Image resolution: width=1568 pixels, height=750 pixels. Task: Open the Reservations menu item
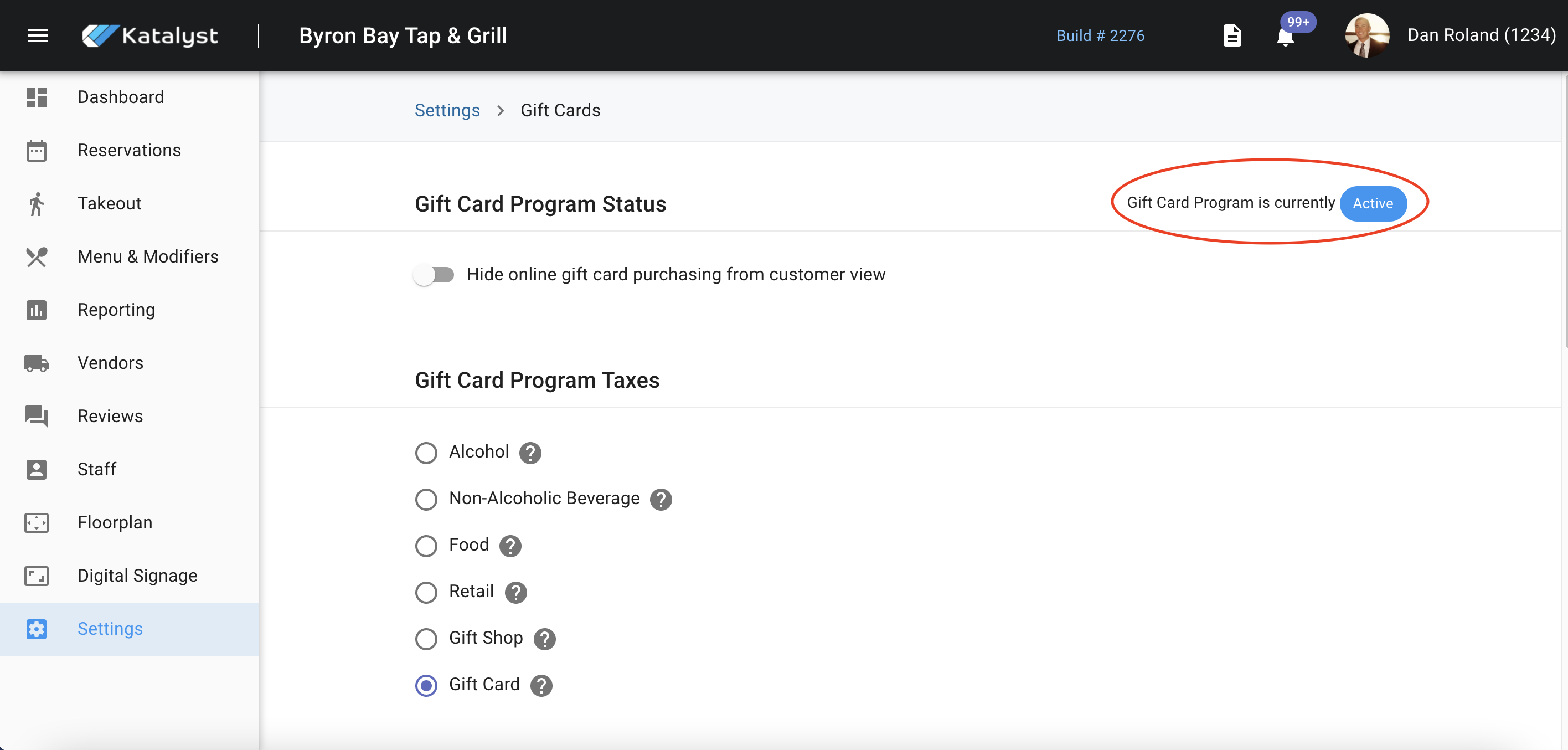129,150
